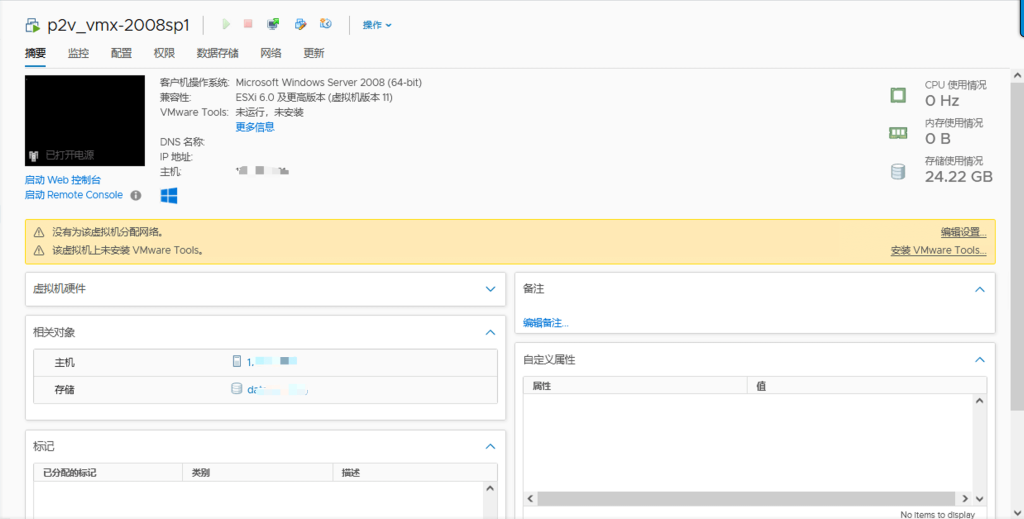Collapse the 备注 panel
The width and height of the screenshot is (1024, 519).
point(980,289)
